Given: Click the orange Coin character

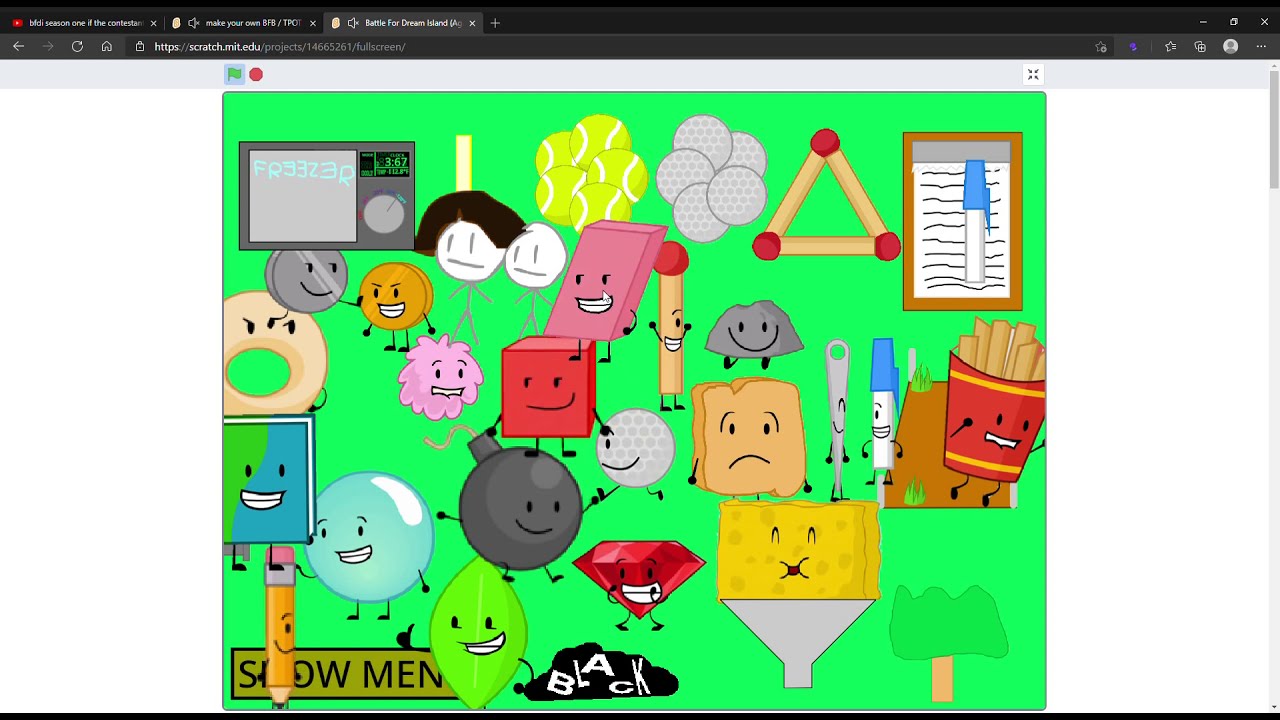Looking at the screenshot, I should (x=396, y=298).
